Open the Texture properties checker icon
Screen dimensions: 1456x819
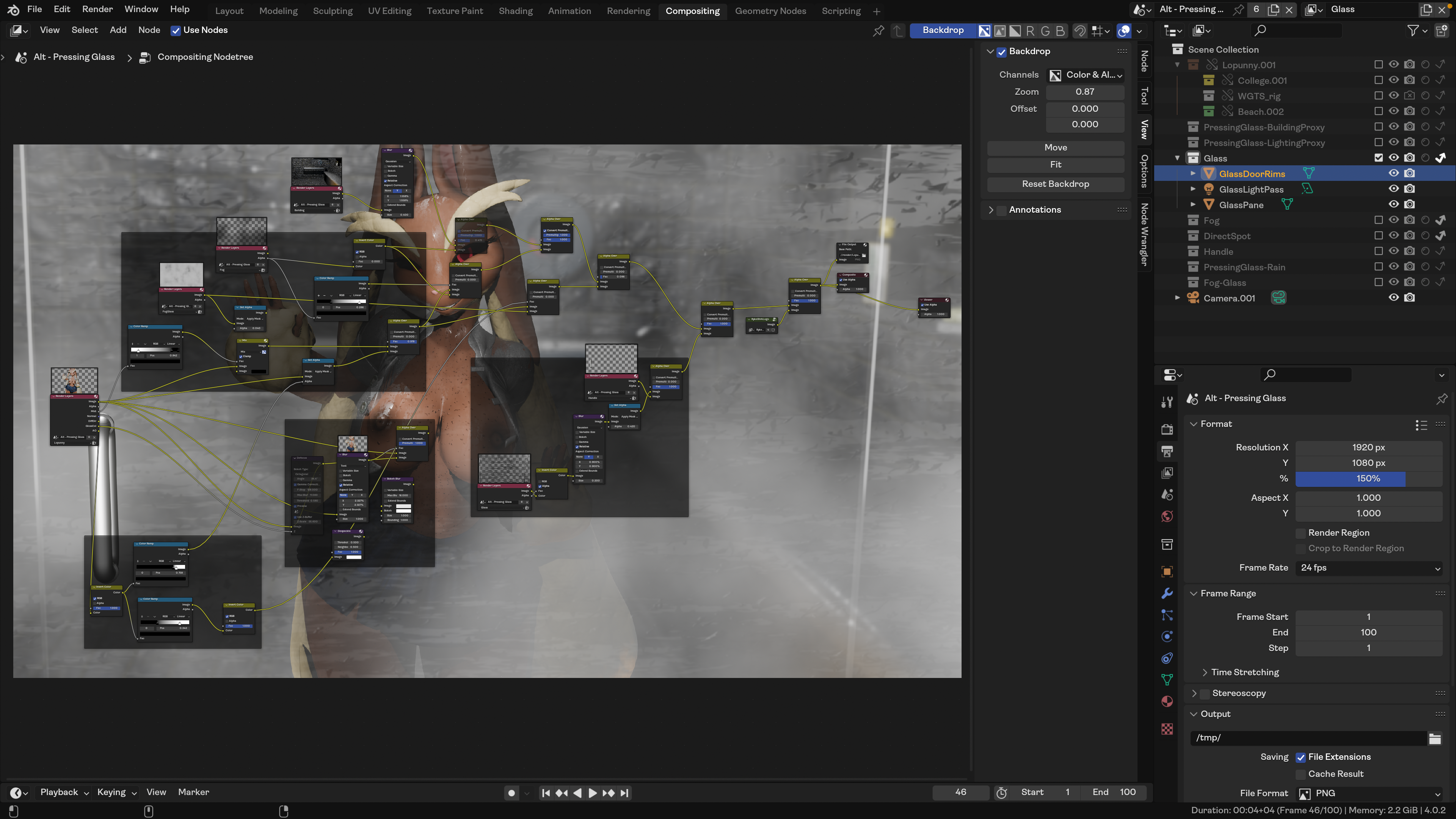(1167, 729)
